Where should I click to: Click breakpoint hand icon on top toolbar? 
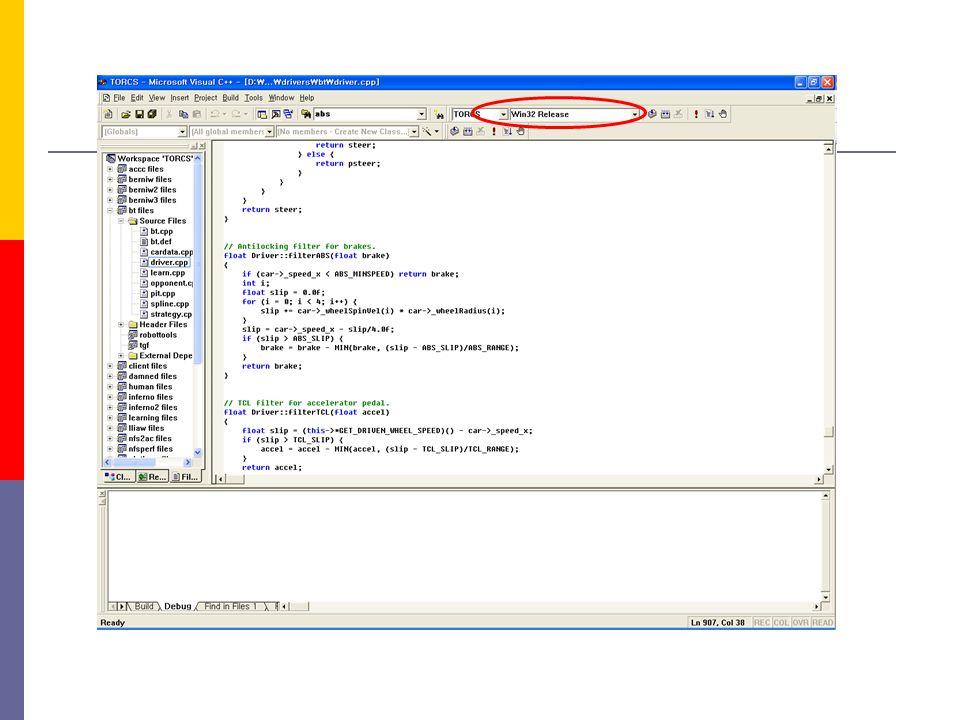[723, 114]
